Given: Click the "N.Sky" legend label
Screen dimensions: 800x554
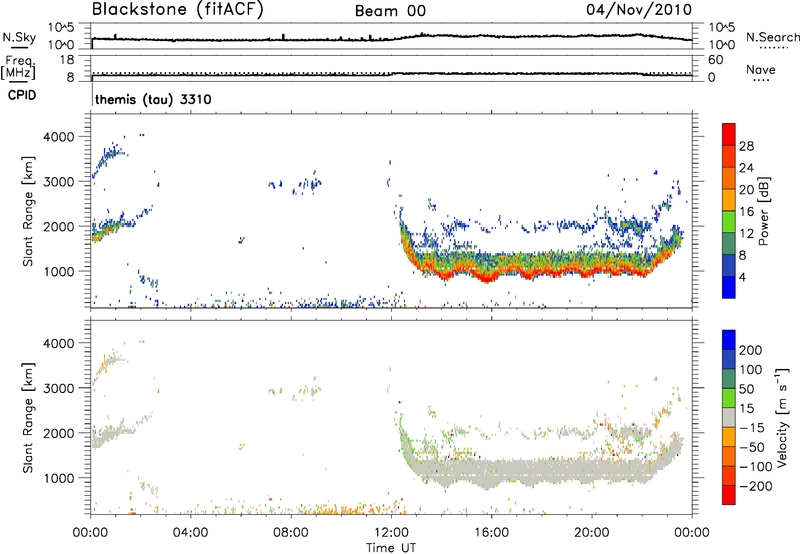Looking at the screenshot, I should pyautogui.click(x=19, y=37).
